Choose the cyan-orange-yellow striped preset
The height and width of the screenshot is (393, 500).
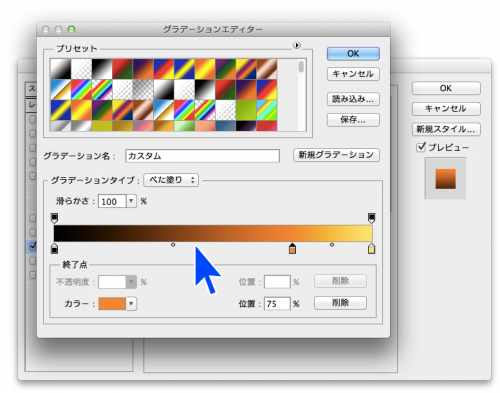coord(267,110)
